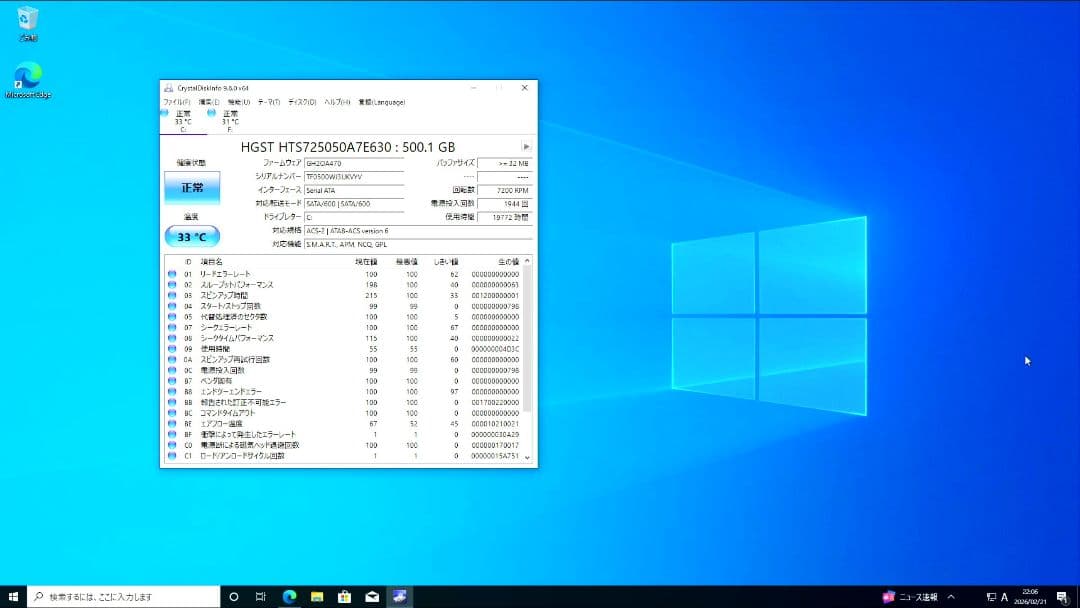This screenshot has height=608, width=1080.
Task: Click the Serial ATA interface field
Action: point(354,190)
